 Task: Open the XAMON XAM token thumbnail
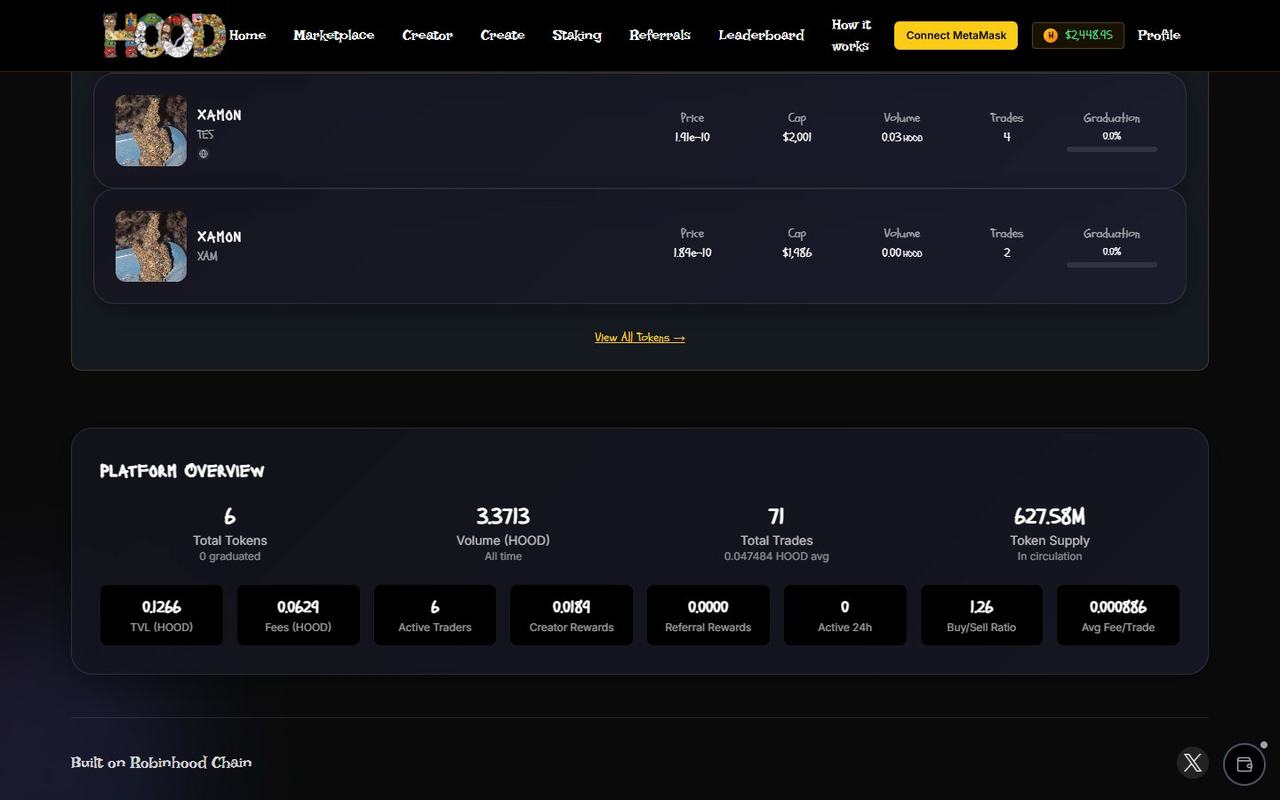(151, 246)
